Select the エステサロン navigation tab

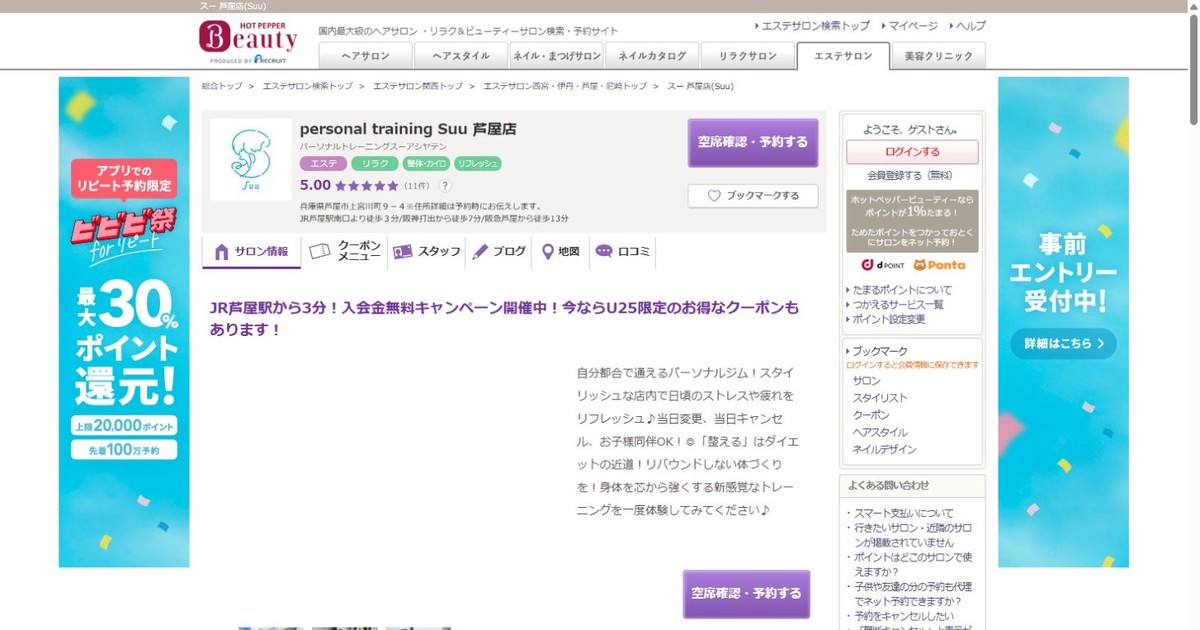[x=843, y=56]
